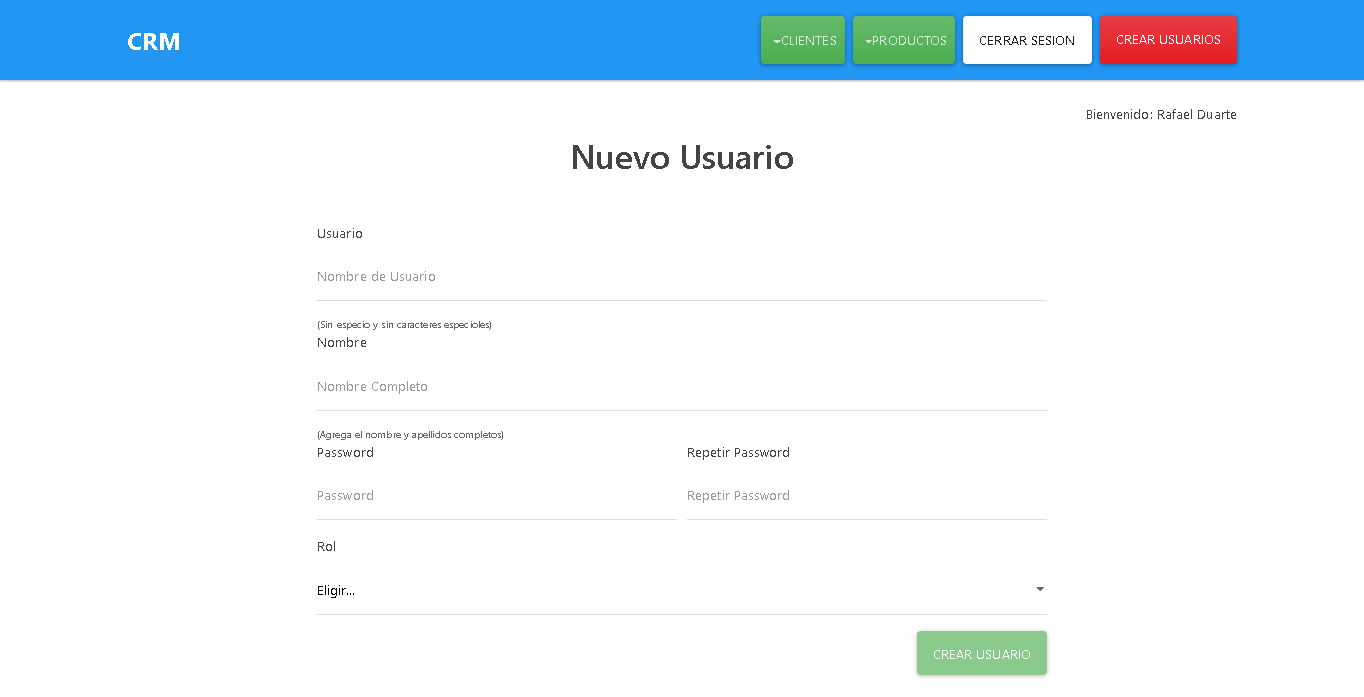Click the Bienvenido: Rafael Duarte text
Image resolution: width=1364 pixels, height=697 pixels.
pyautogui.click(x=1161, y=114)
